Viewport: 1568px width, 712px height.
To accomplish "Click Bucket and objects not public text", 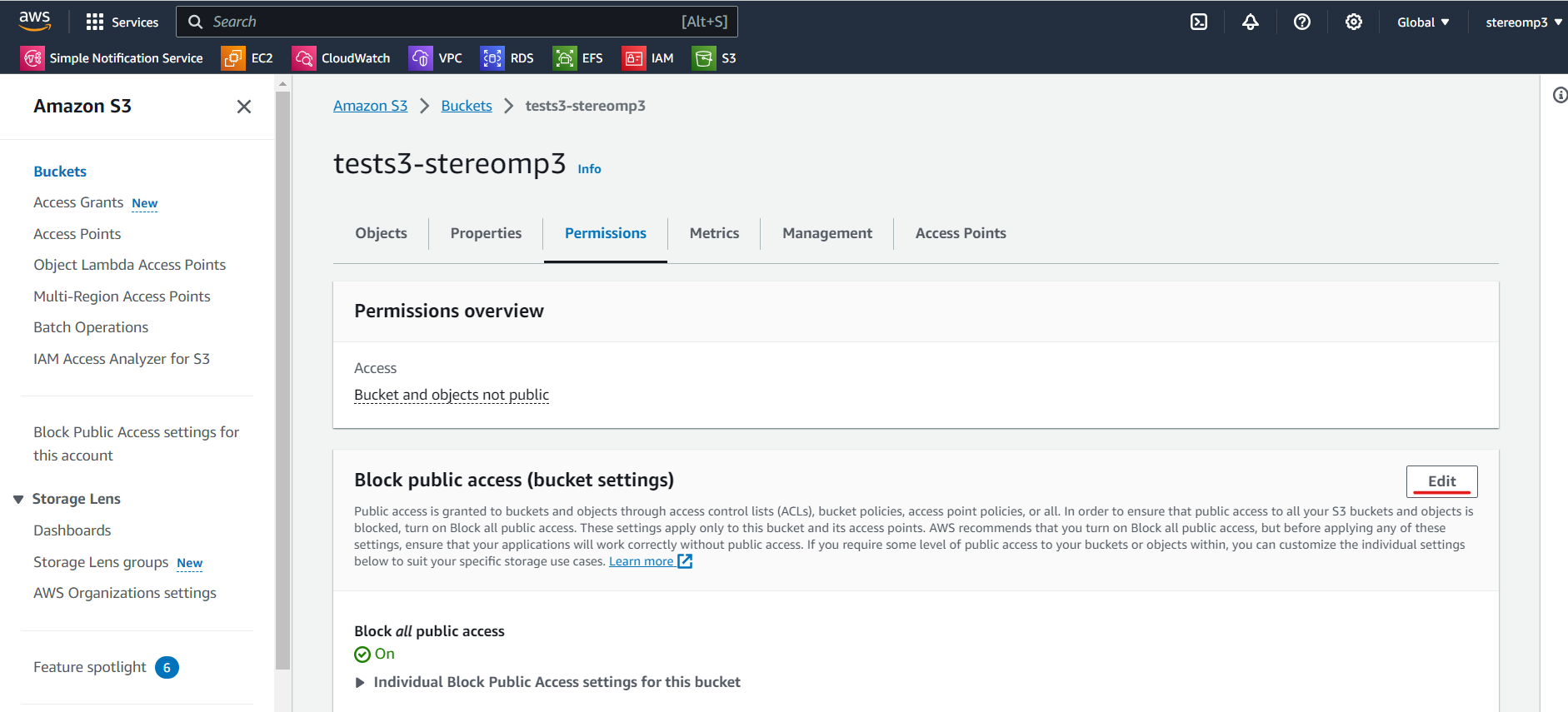I will pos(452,395).
